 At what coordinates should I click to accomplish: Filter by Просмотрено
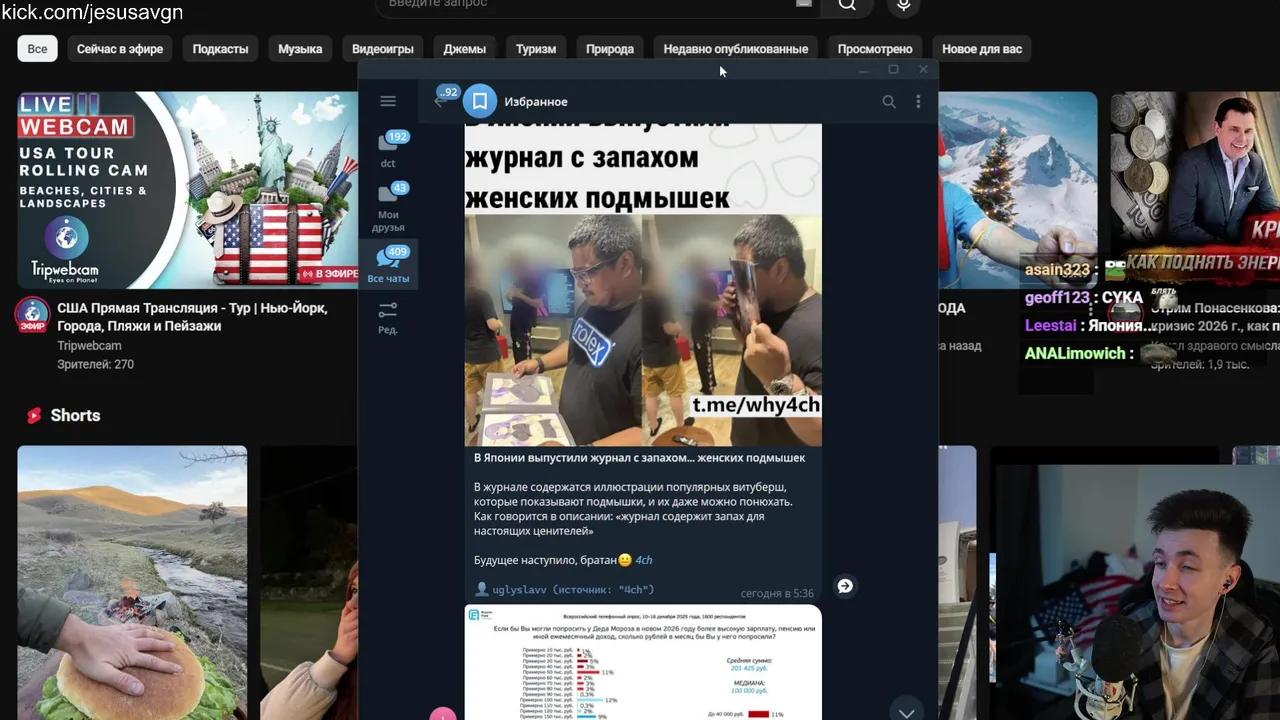coord(875,49)
